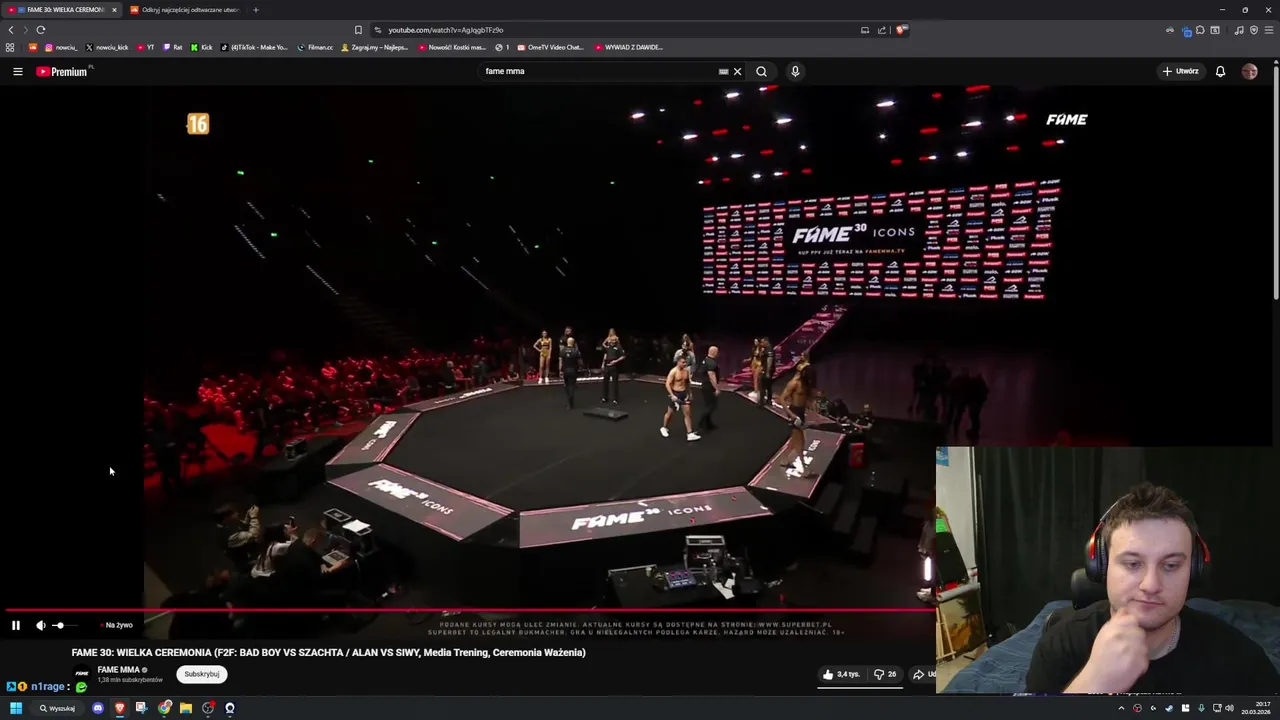This screenshot has height=720, width=1280.
Task: Open the Zagraj.my bookmark
Action: 374,47
